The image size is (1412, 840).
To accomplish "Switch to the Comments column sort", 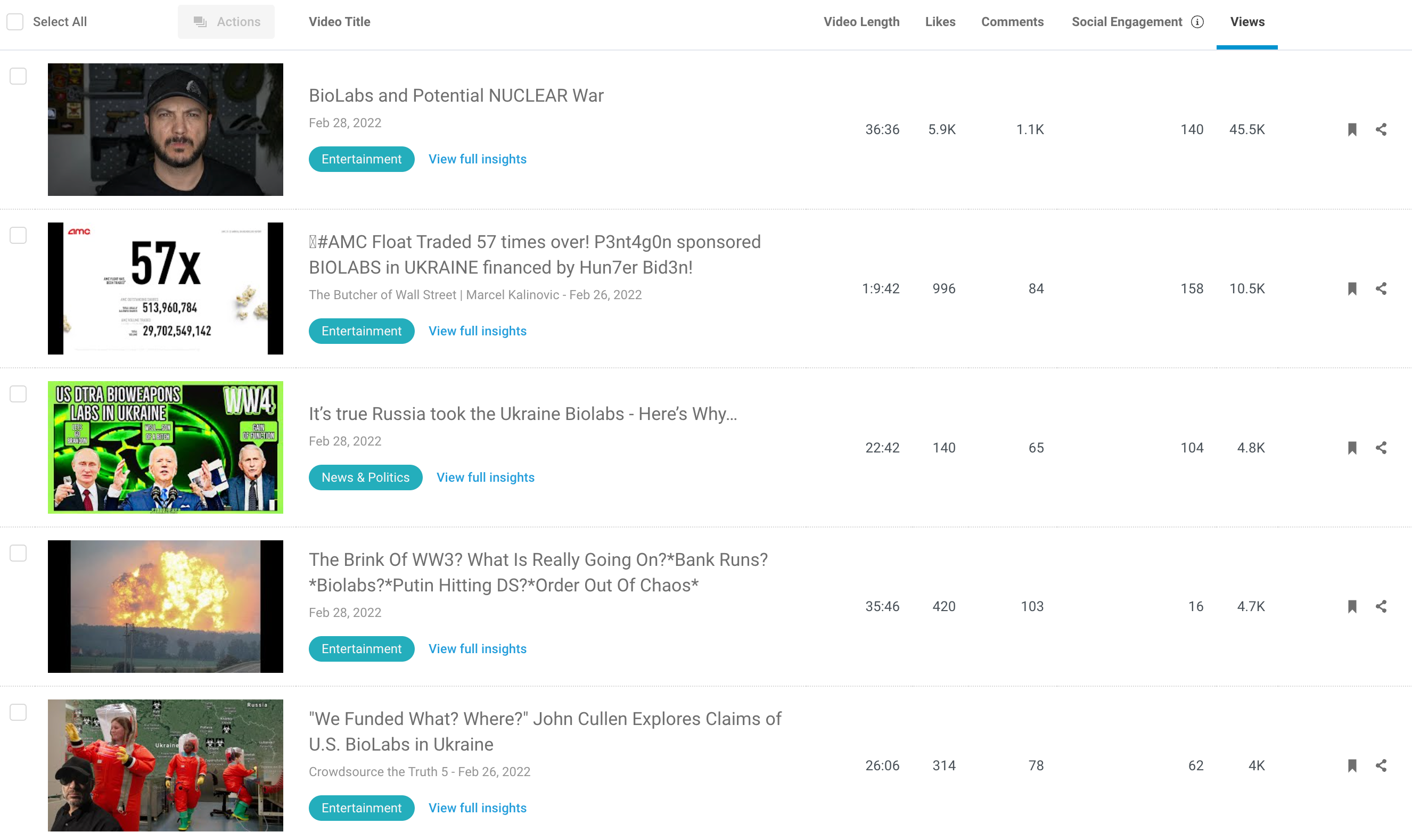I will pos(1012,21).
